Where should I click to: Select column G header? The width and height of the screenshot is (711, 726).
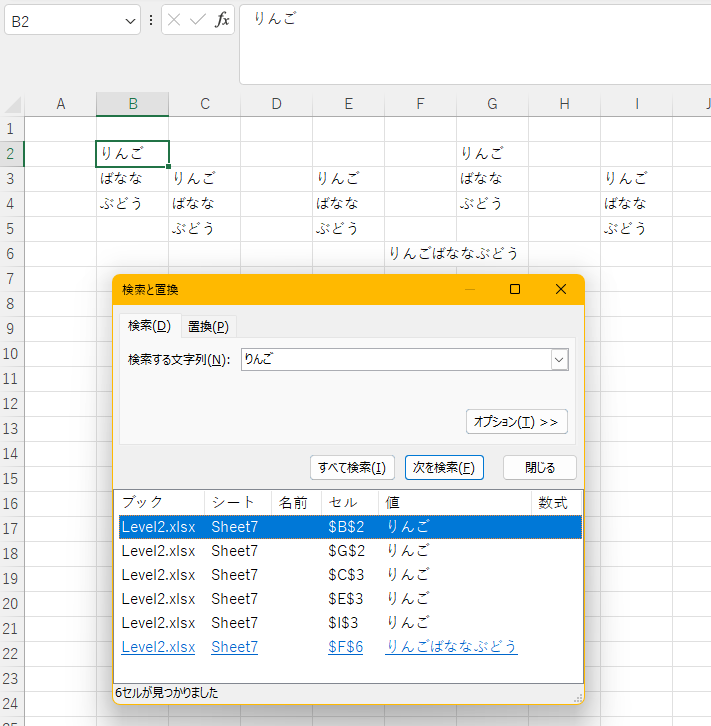(493, 104)
